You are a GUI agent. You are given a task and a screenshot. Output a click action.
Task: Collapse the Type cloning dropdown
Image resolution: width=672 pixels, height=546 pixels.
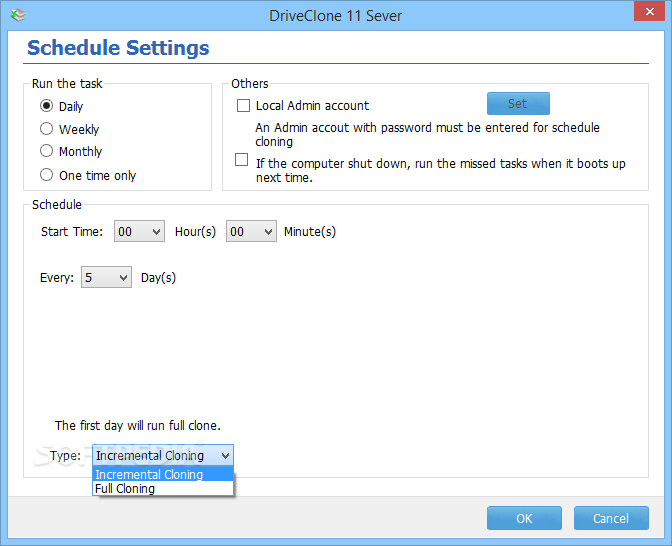click(x=163, y=455)
